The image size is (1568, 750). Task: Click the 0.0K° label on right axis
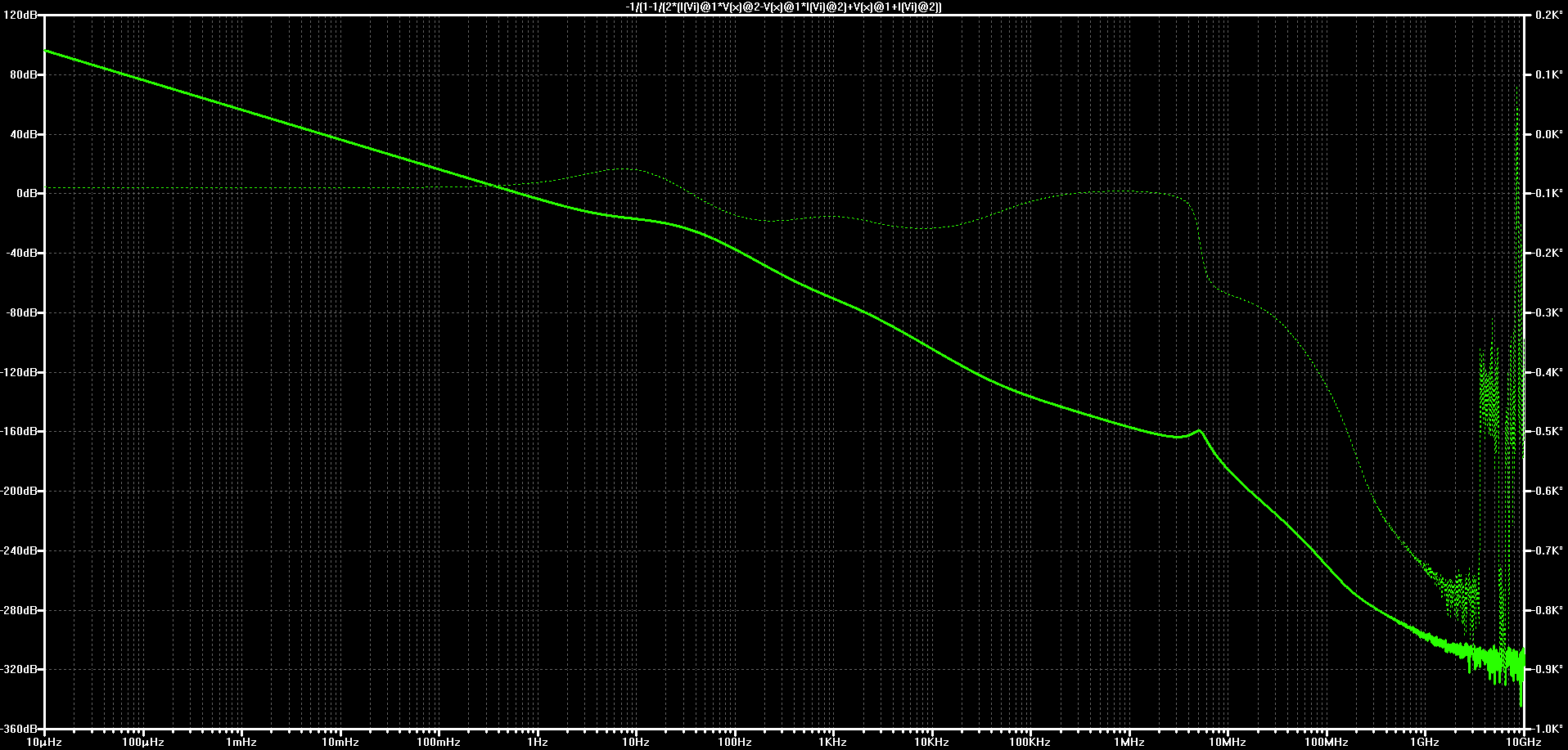[1547, 134]
